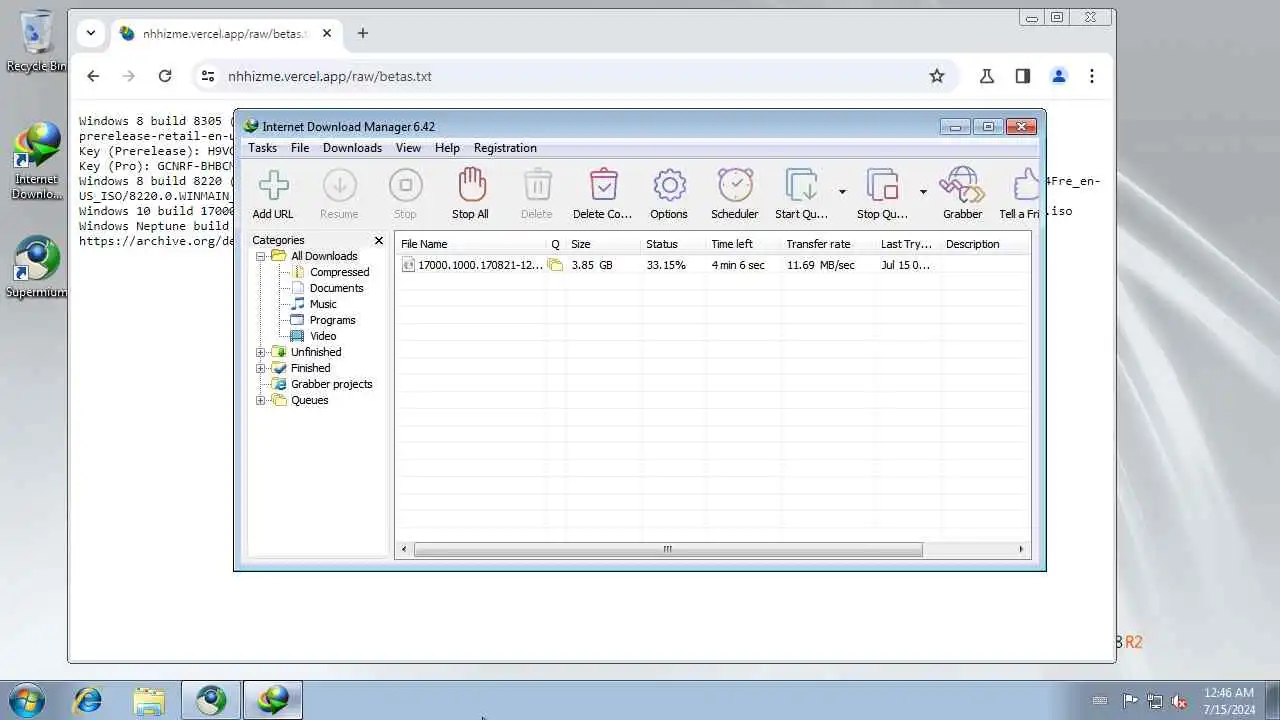Open IDM Options gear icon
The width and height of the screenshot is (1280, 720).
click(669, 186)
